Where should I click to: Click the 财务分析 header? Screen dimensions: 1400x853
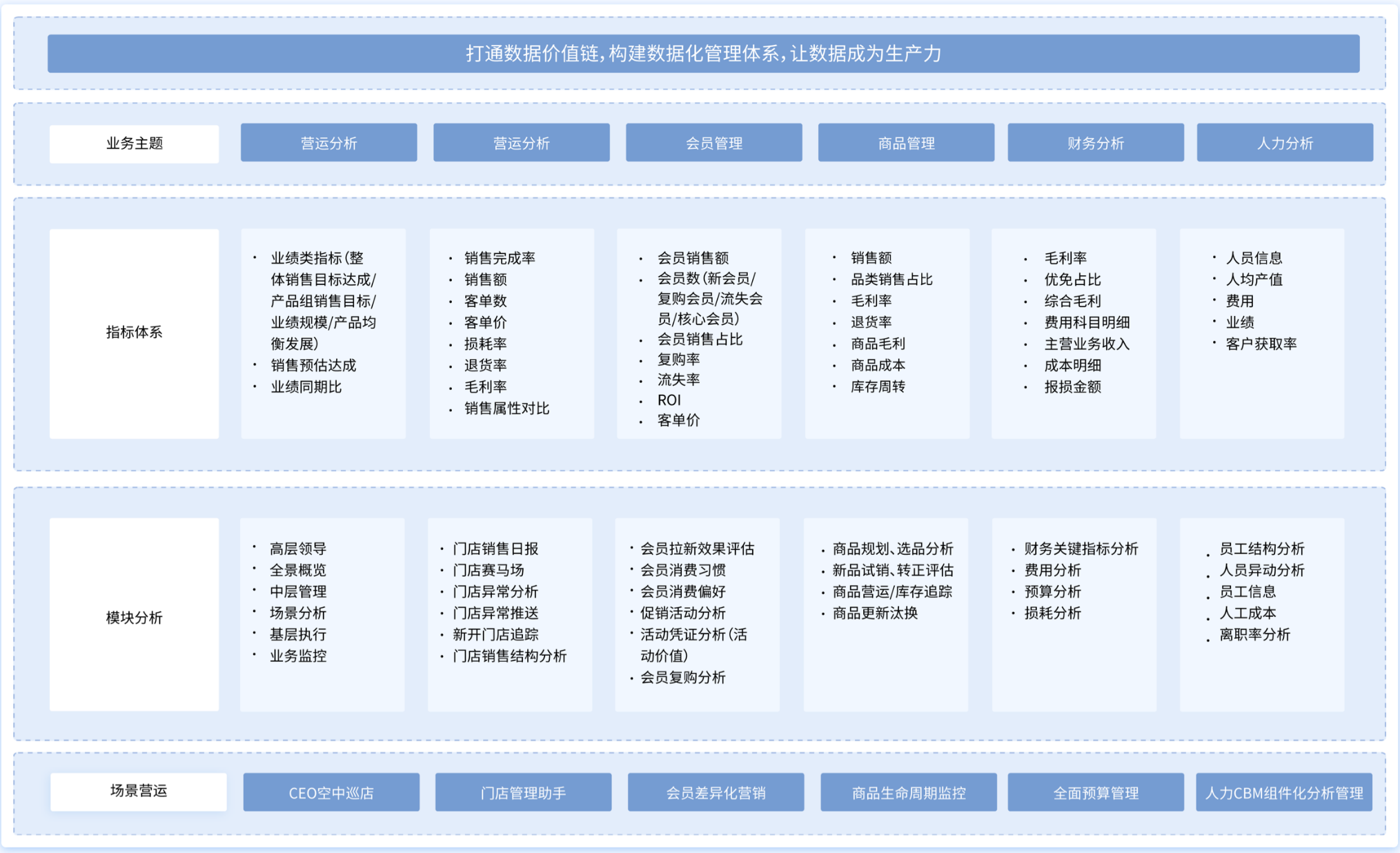(x=1095, y=143)
